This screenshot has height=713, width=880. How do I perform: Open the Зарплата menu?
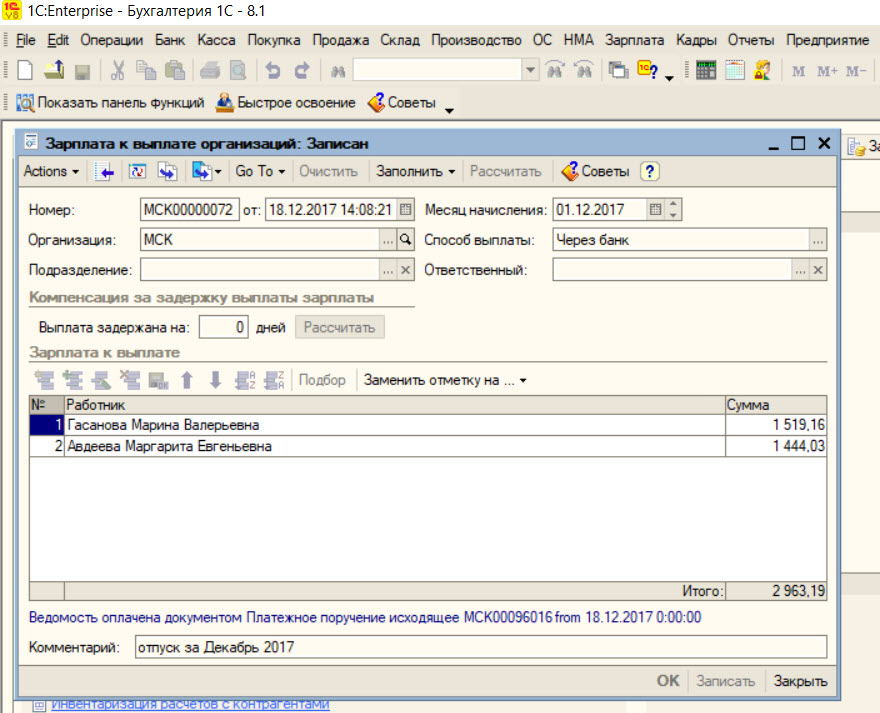coord(634,40)
